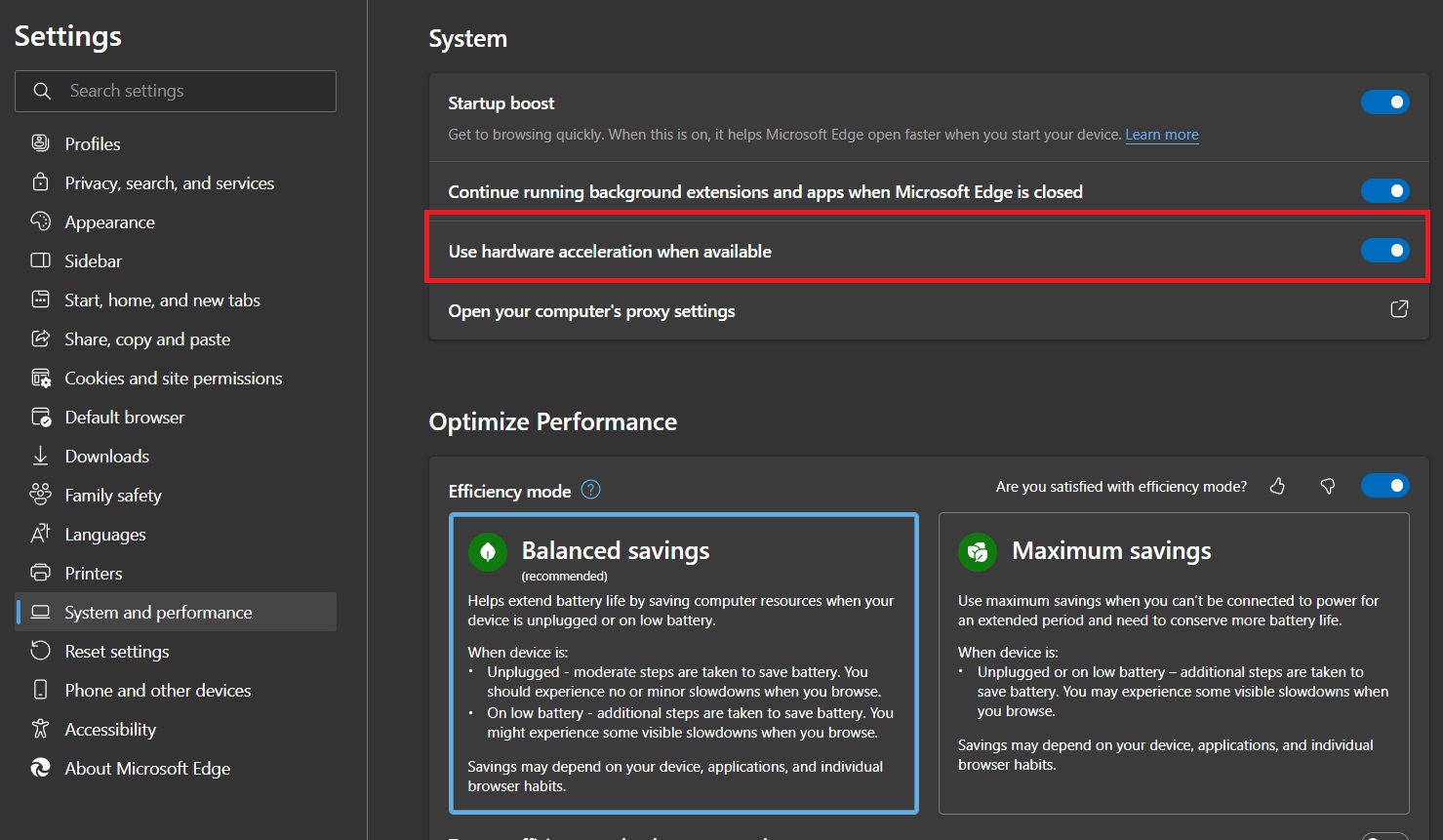
Task: Click the search magnifier icon in settings
Action: point(42,91)
